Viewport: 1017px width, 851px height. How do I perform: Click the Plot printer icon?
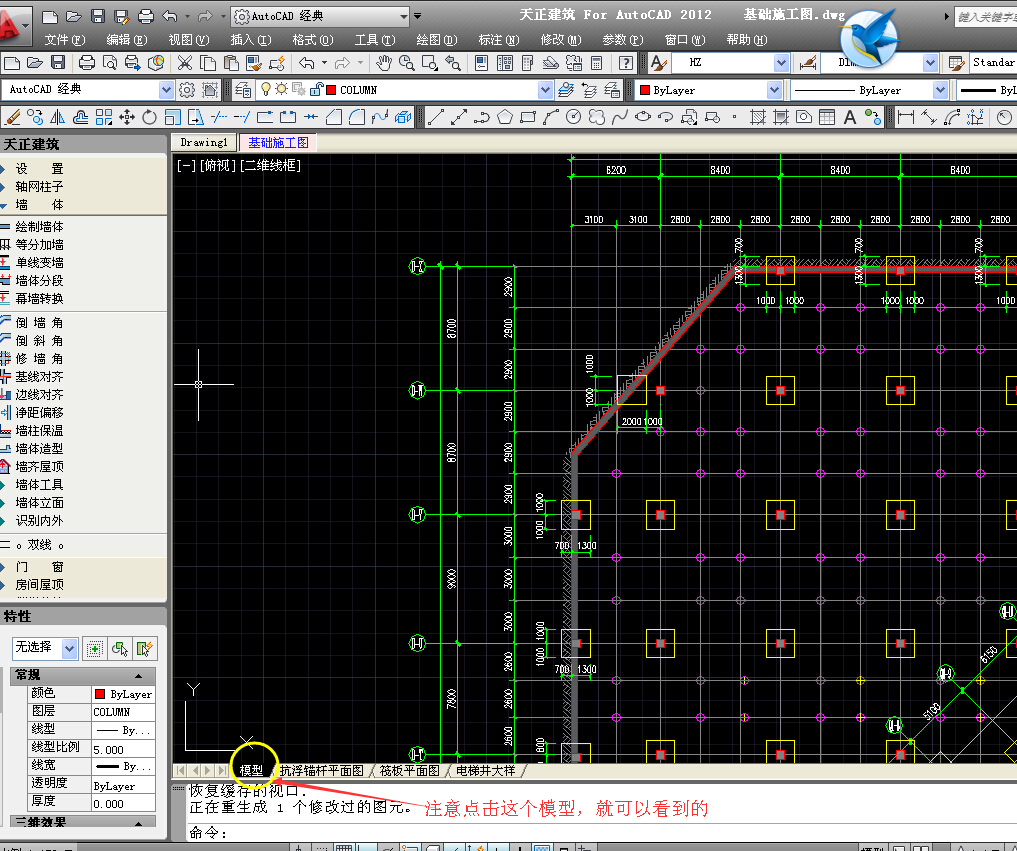pos(86,63)
